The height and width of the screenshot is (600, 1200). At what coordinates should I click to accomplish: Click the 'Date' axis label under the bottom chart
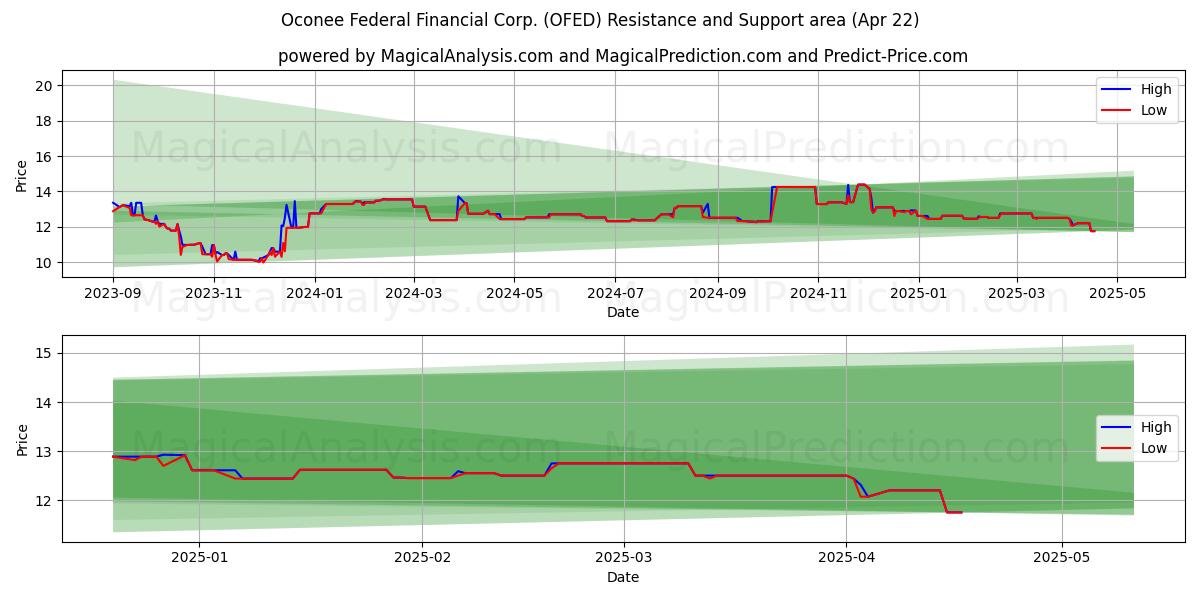623,577
